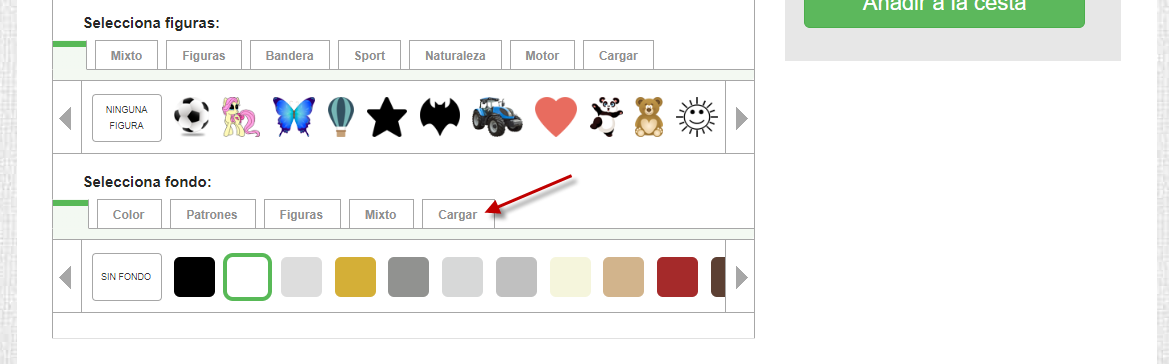Viewport: 1169px width, 364px height.
Task: Show next figures with right arrow
Action: (741, 118)
